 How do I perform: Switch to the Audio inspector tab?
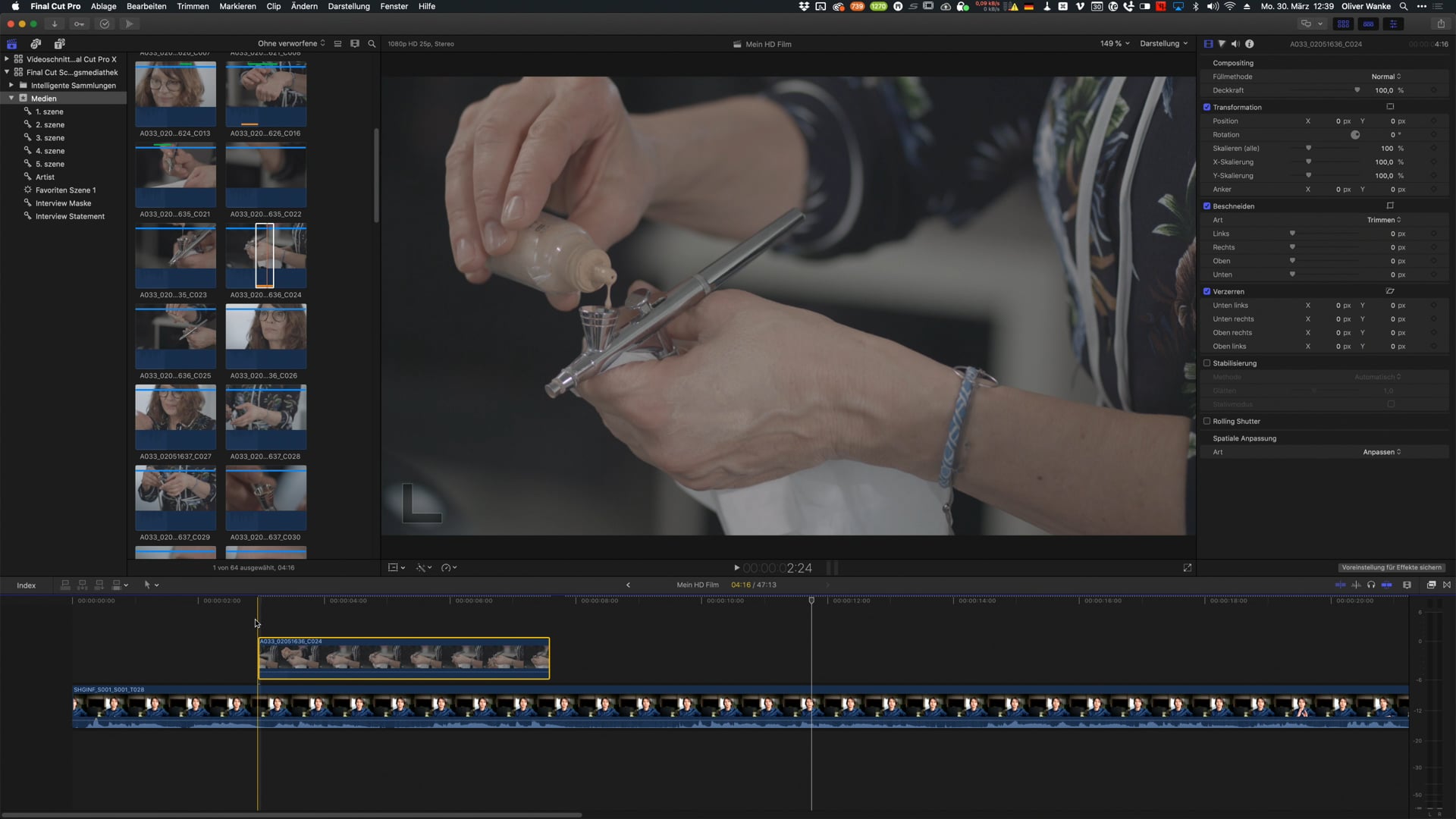click(x=1235, y=44)
